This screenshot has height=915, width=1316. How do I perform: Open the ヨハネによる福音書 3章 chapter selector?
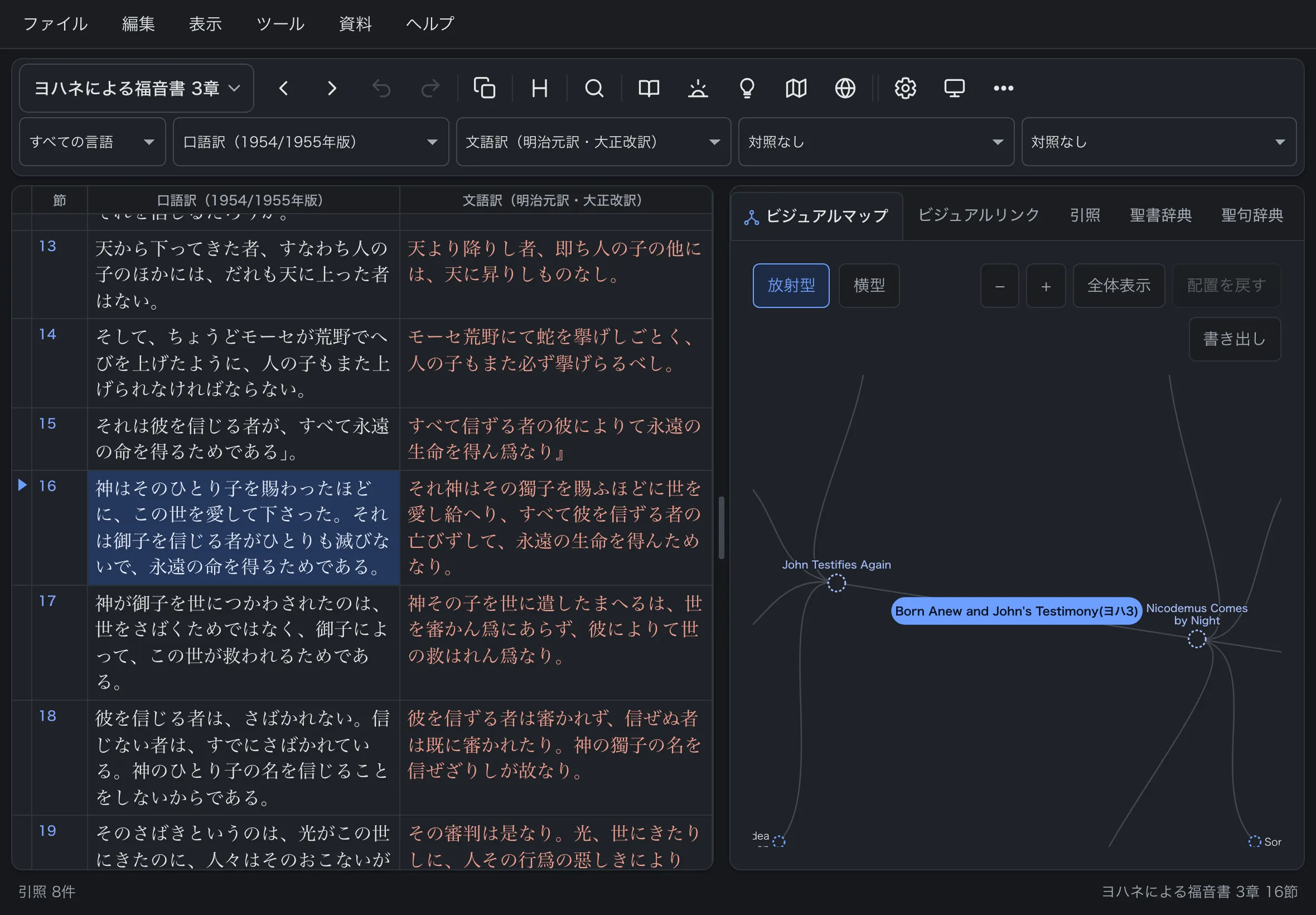[137, 88]
